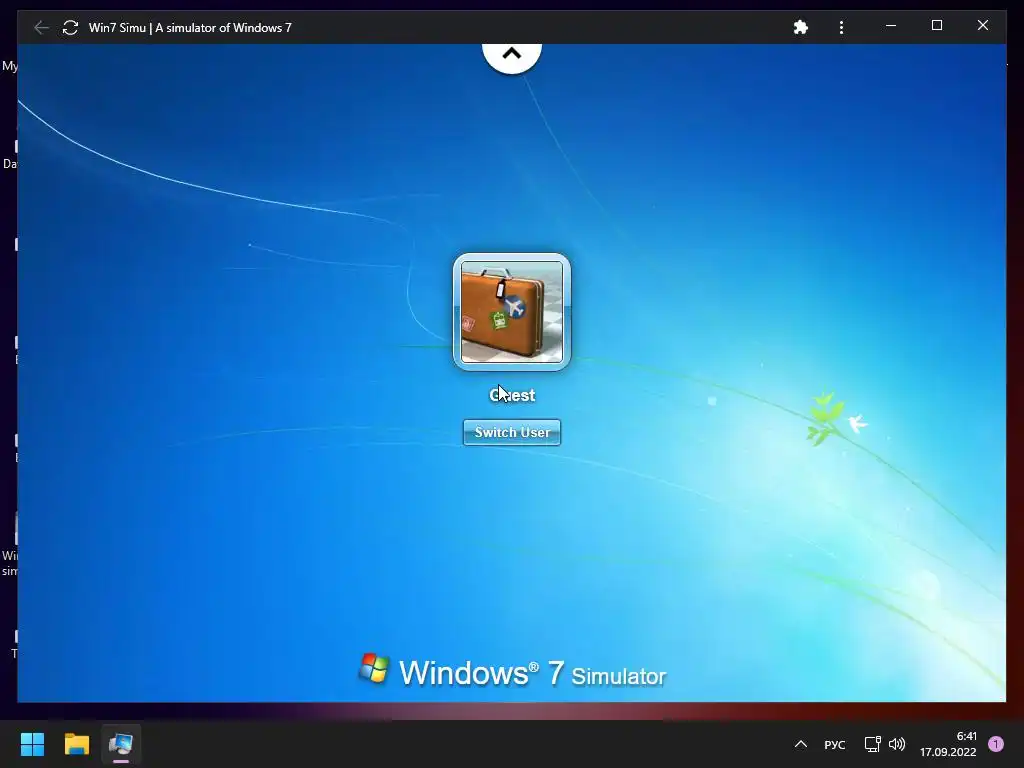Collapse panel with the up chevron

click(511, 55)
